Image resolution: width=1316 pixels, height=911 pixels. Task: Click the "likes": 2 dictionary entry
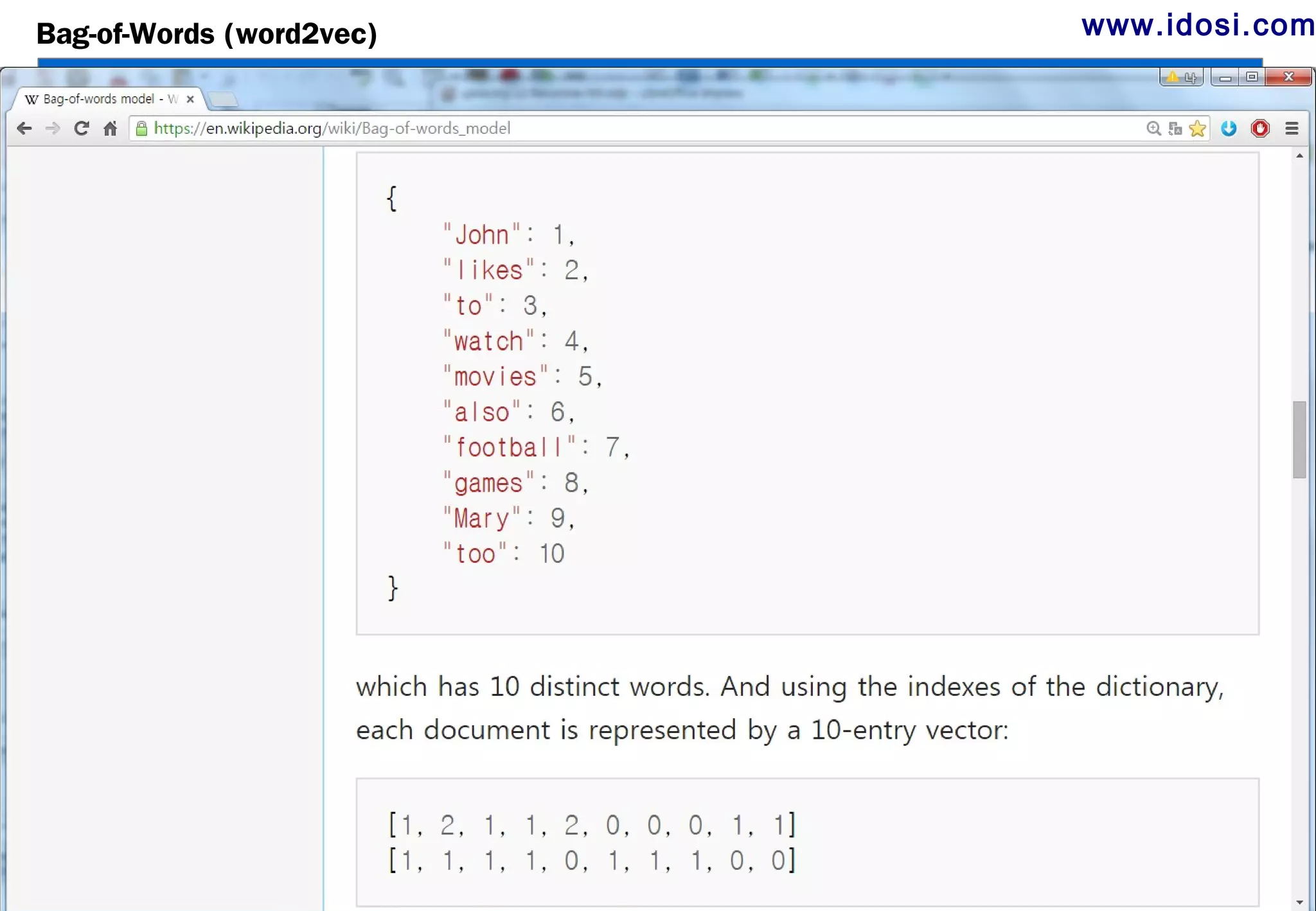click(515, 270)
